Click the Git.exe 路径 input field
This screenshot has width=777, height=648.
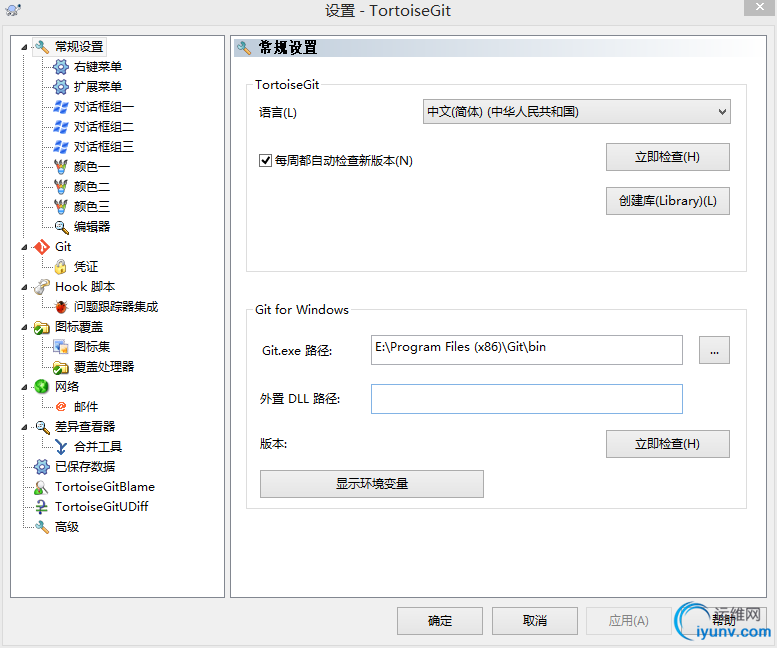point(527,350)
